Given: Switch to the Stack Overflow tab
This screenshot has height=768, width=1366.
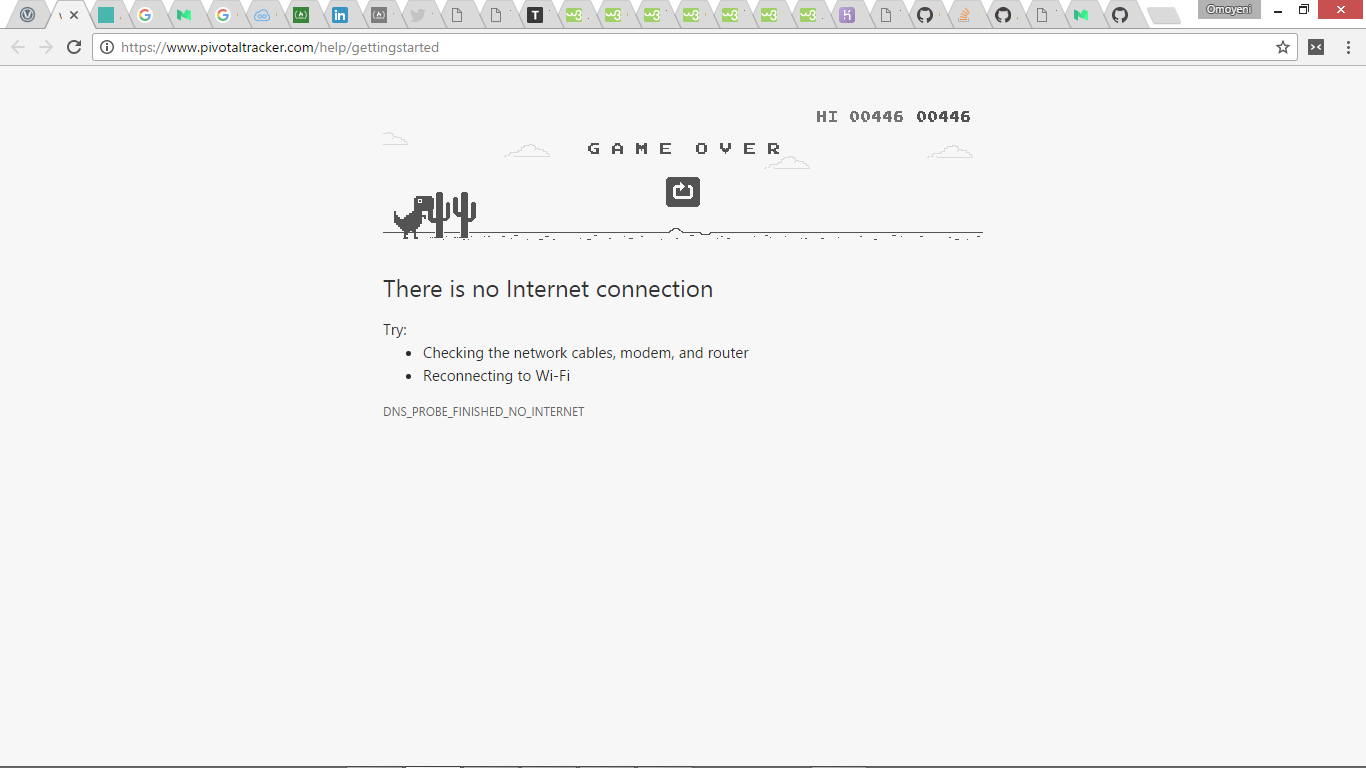Looking at the screenshot, I should coord(964,15).
